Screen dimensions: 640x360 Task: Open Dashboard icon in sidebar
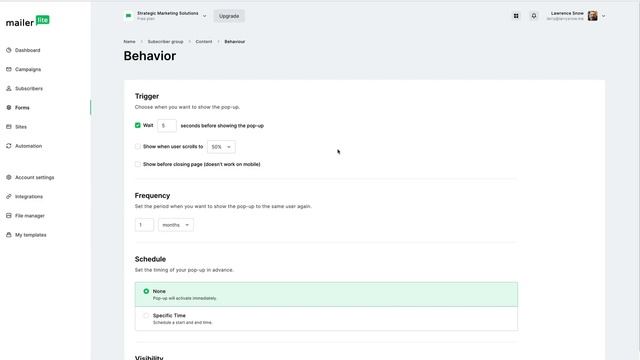tap(9, 50)
